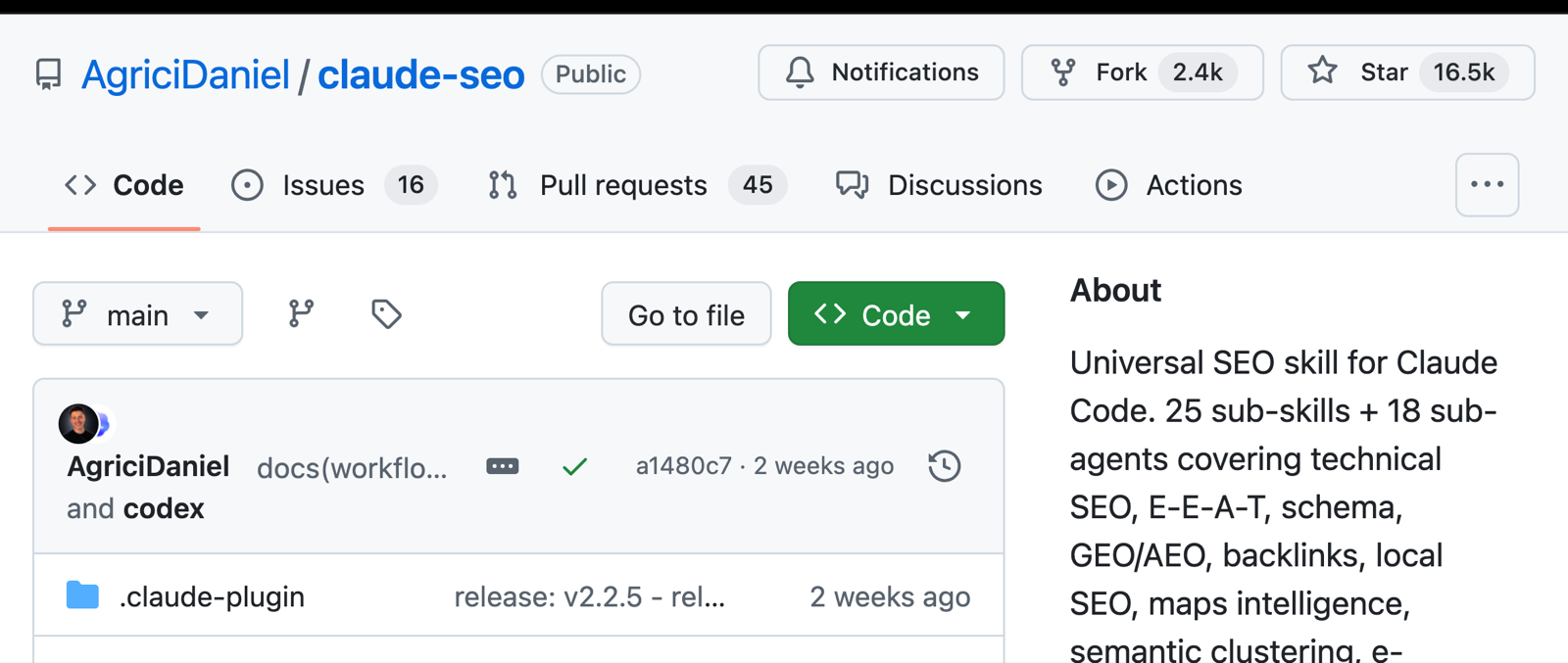Click the fork icon in Fork button
Viewport: 1568px width, 663px height.
(x=1063, y=72)
